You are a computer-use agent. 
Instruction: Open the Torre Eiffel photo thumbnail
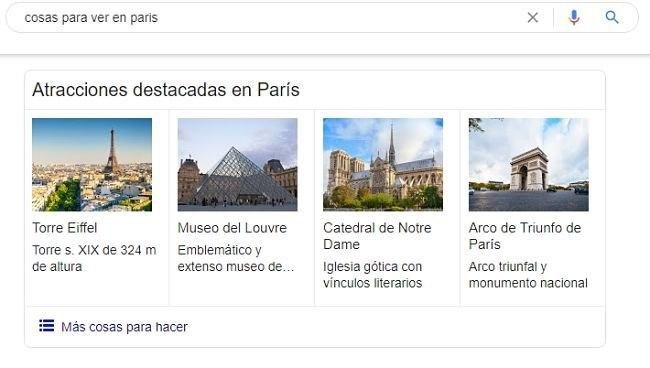tap(92, 165)
